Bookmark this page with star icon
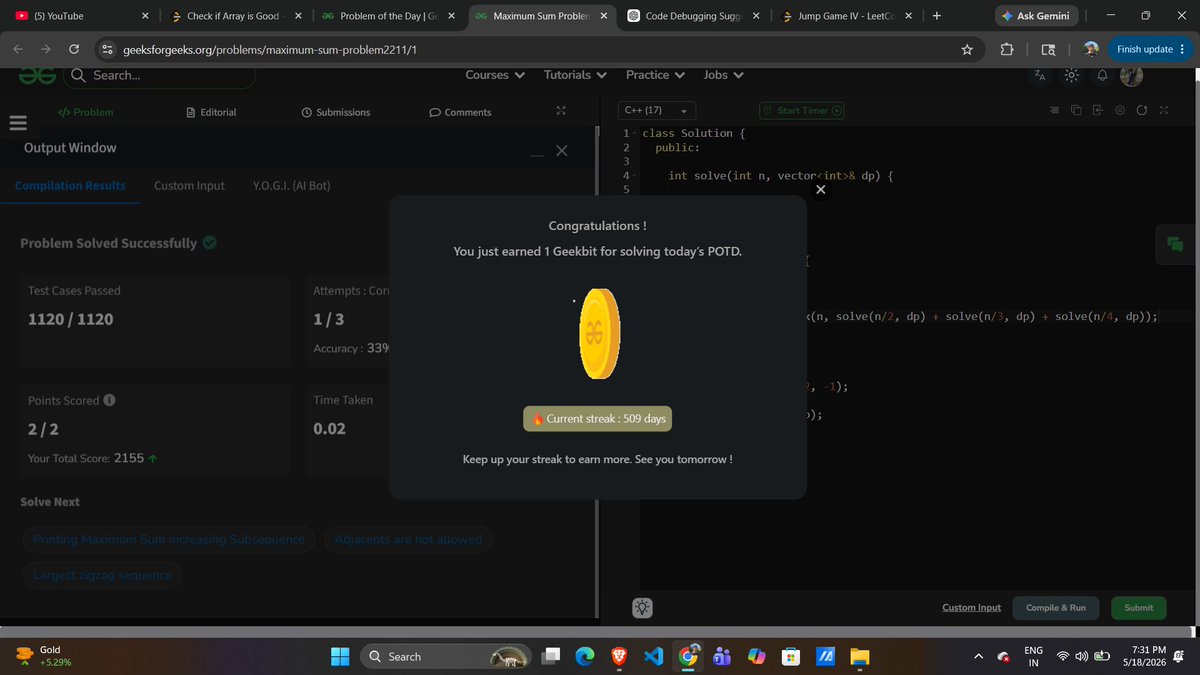Screen dimensions: 1200x675 [967, 49]
